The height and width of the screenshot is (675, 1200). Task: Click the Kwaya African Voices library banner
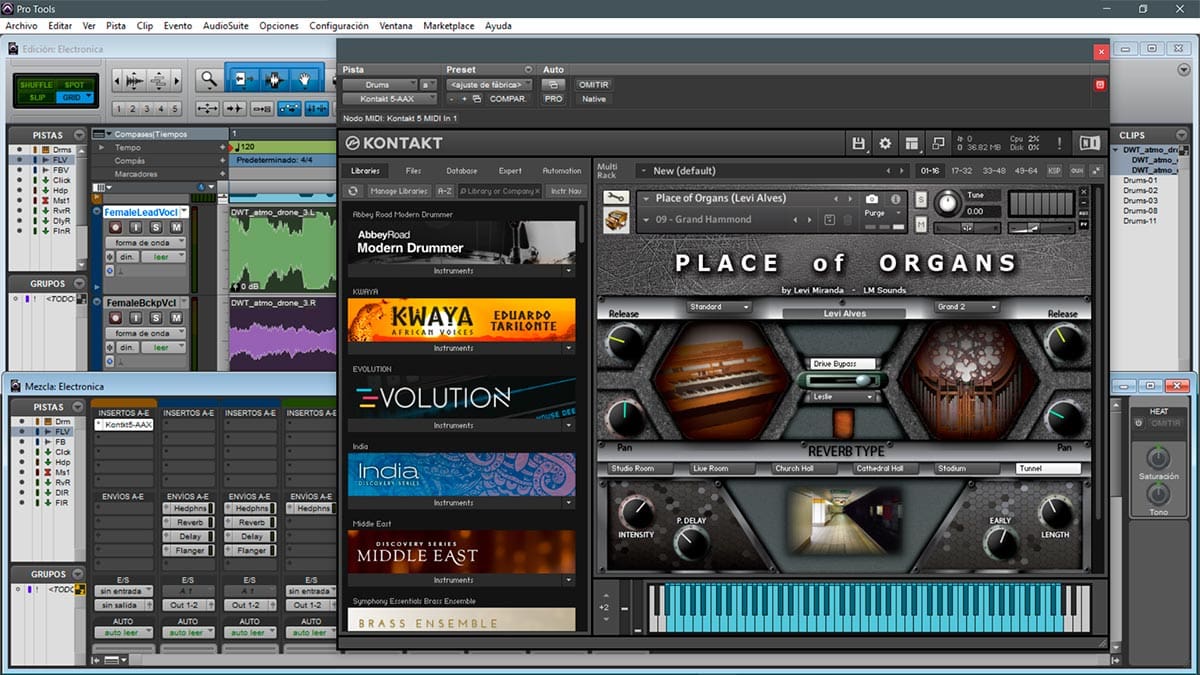(x=462, y=320)
